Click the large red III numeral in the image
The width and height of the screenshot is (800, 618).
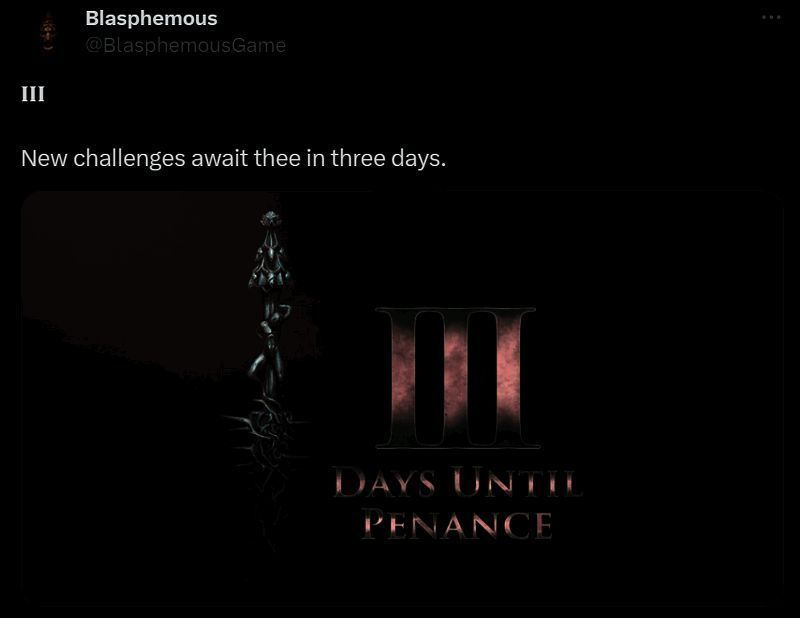tap(457, 378)
